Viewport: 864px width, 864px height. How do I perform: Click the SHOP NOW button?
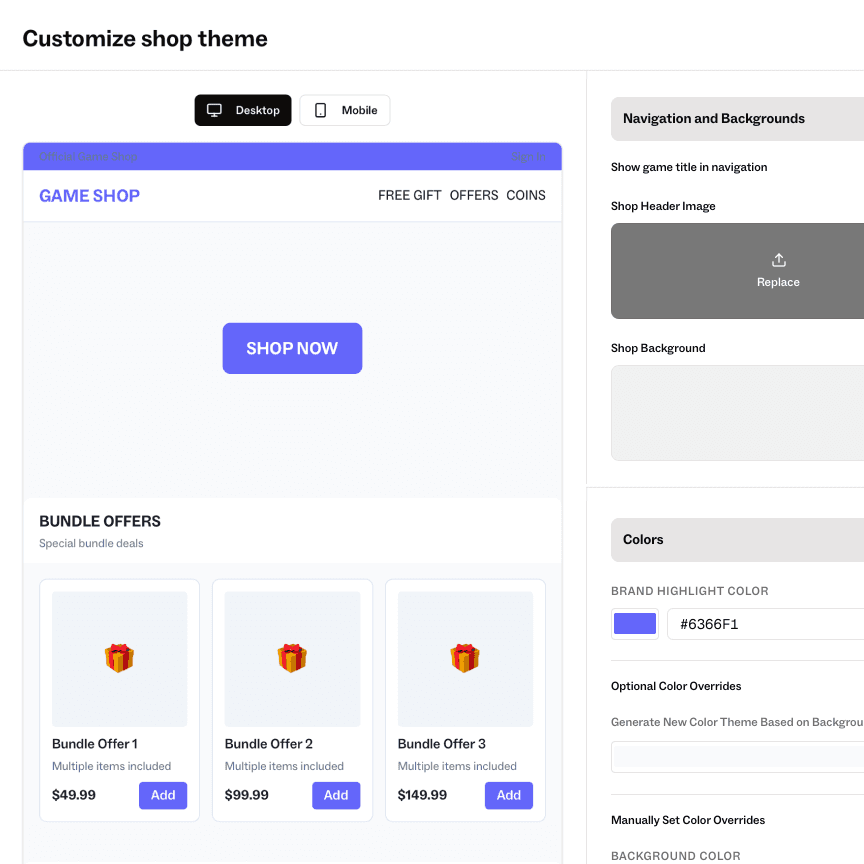click(x=292, y=348)
